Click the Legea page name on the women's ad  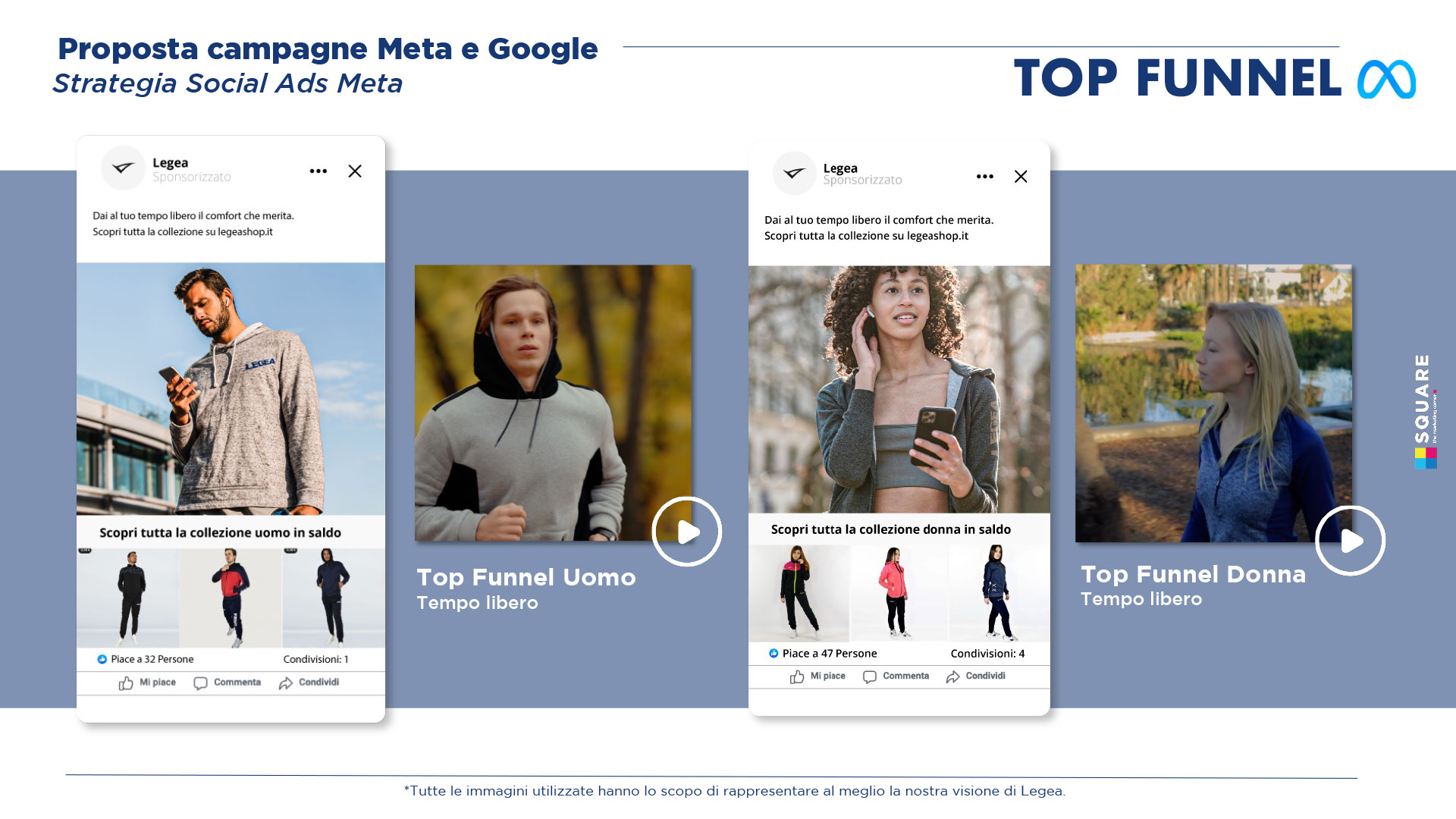(840, 168)
